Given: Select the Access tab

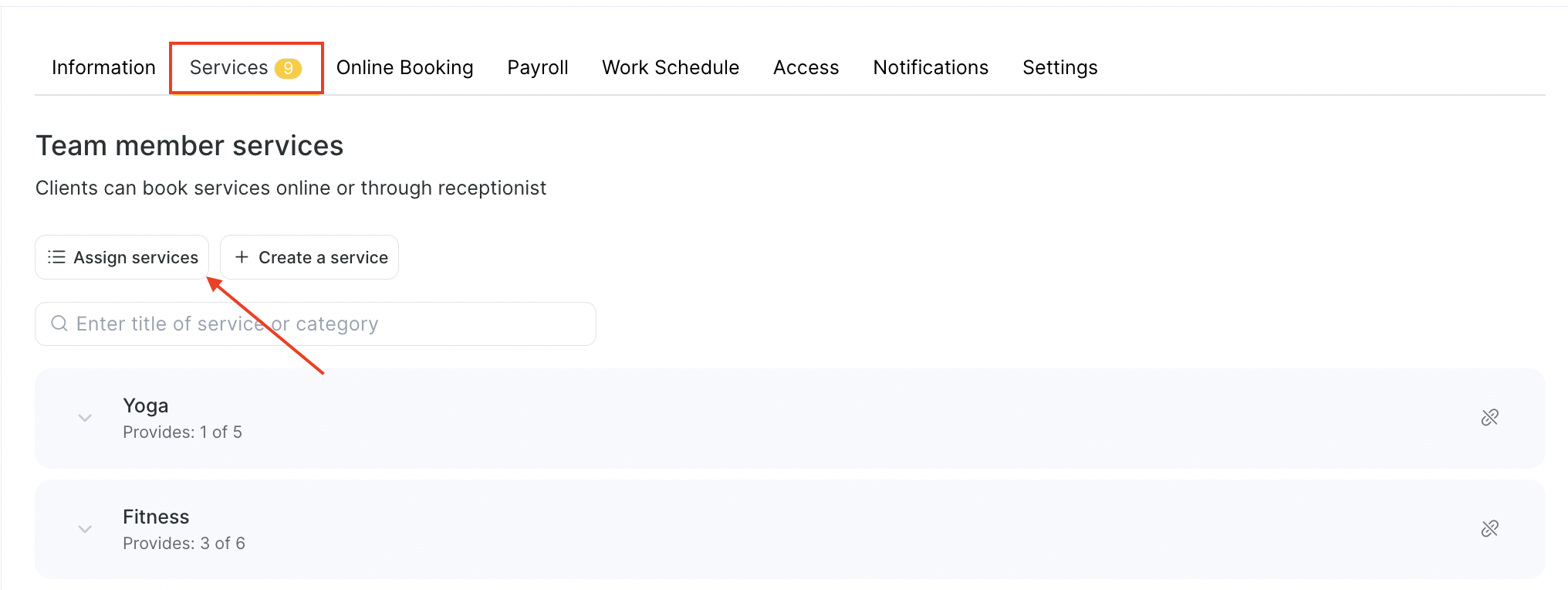Looking at the screenshot, I should (x=806, y=68).
